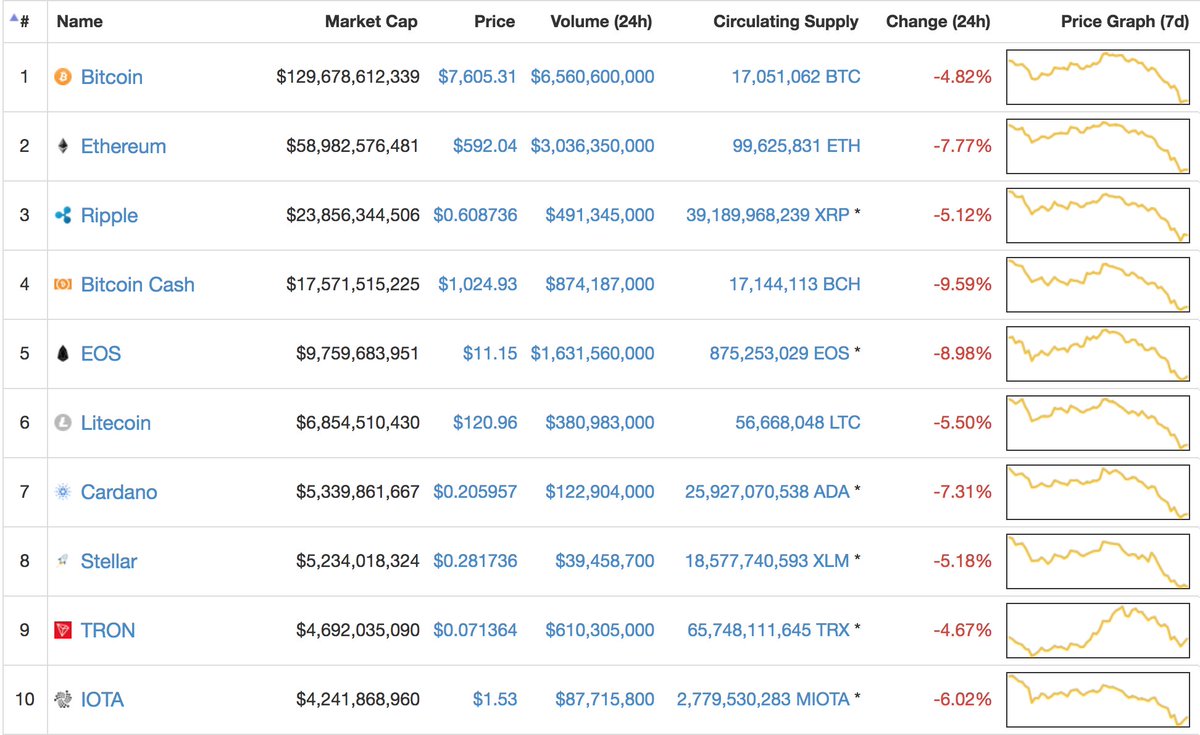Click supply 39,189,968,239 XRP

(768, 215)
